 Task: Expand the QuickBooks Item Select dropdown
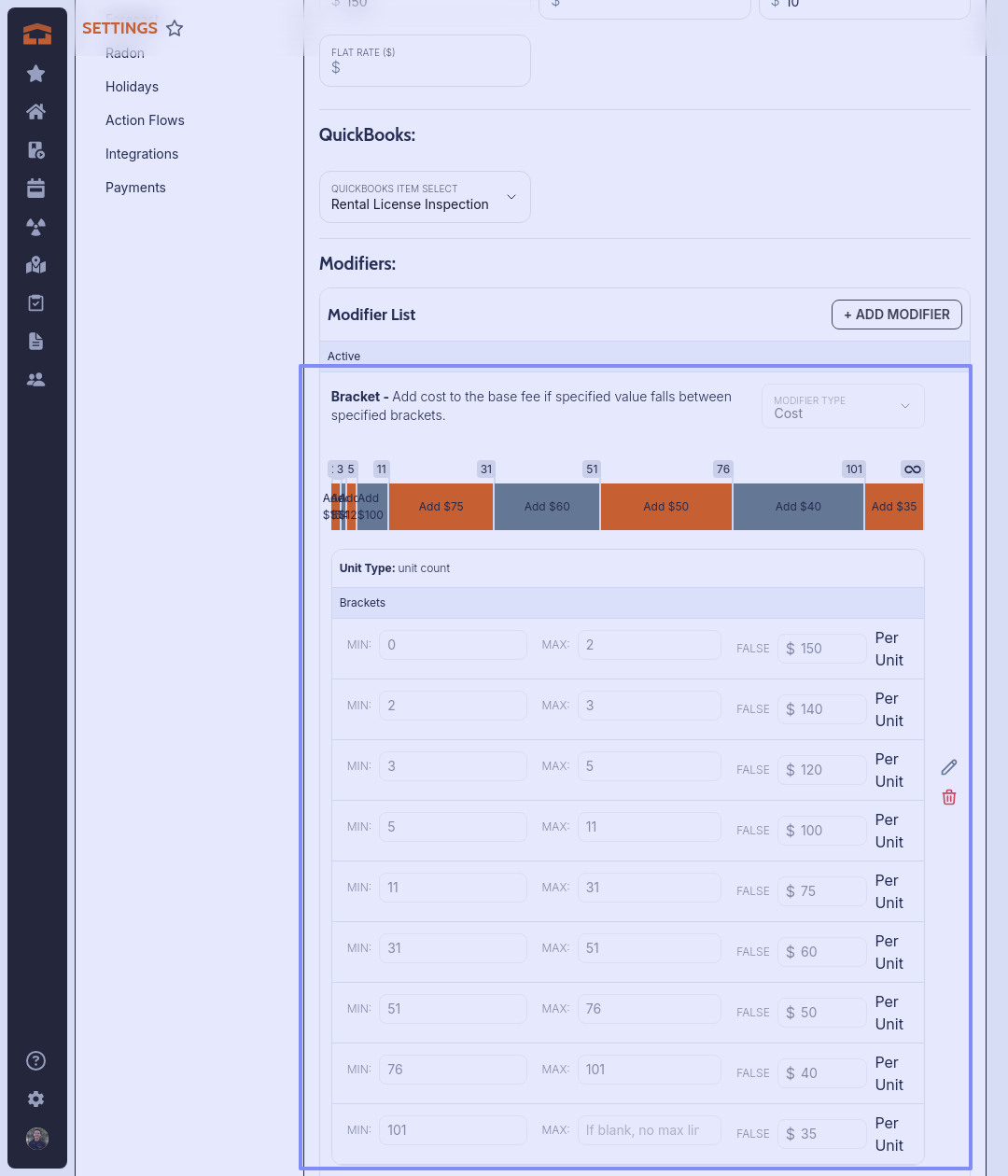[425, 197]
